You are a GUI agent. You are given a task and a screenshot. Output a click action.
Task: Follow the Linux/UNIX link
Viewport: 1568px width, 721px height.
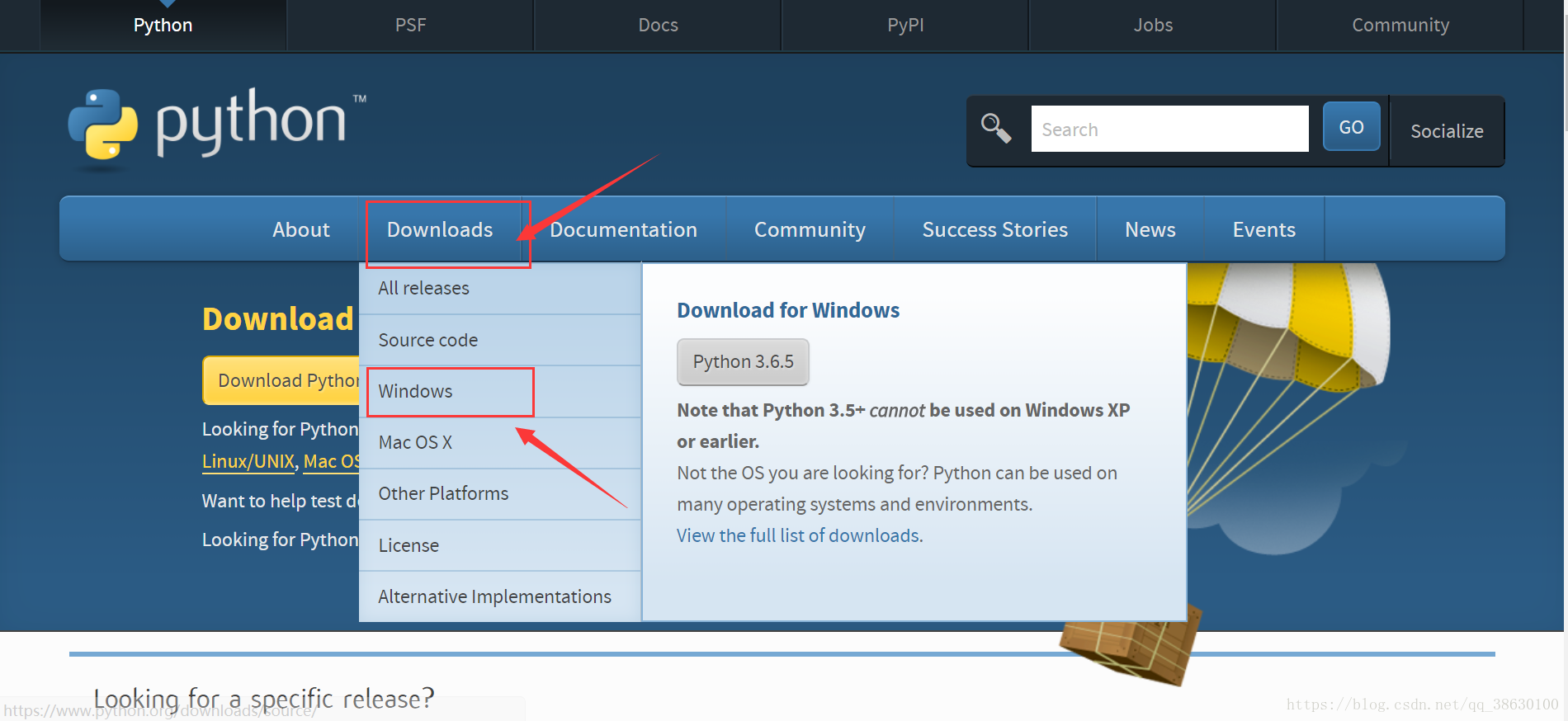click(248, 461)
